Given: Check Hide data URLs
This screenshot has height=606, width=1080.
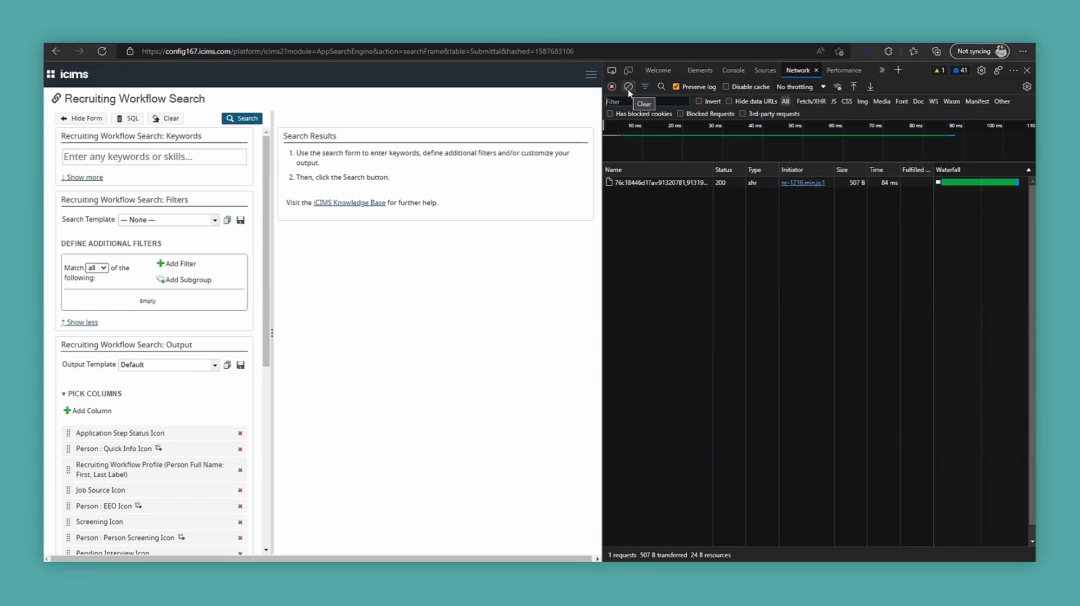Looking at the screenshot, I should pyautogui.click(x=729, y=101).
